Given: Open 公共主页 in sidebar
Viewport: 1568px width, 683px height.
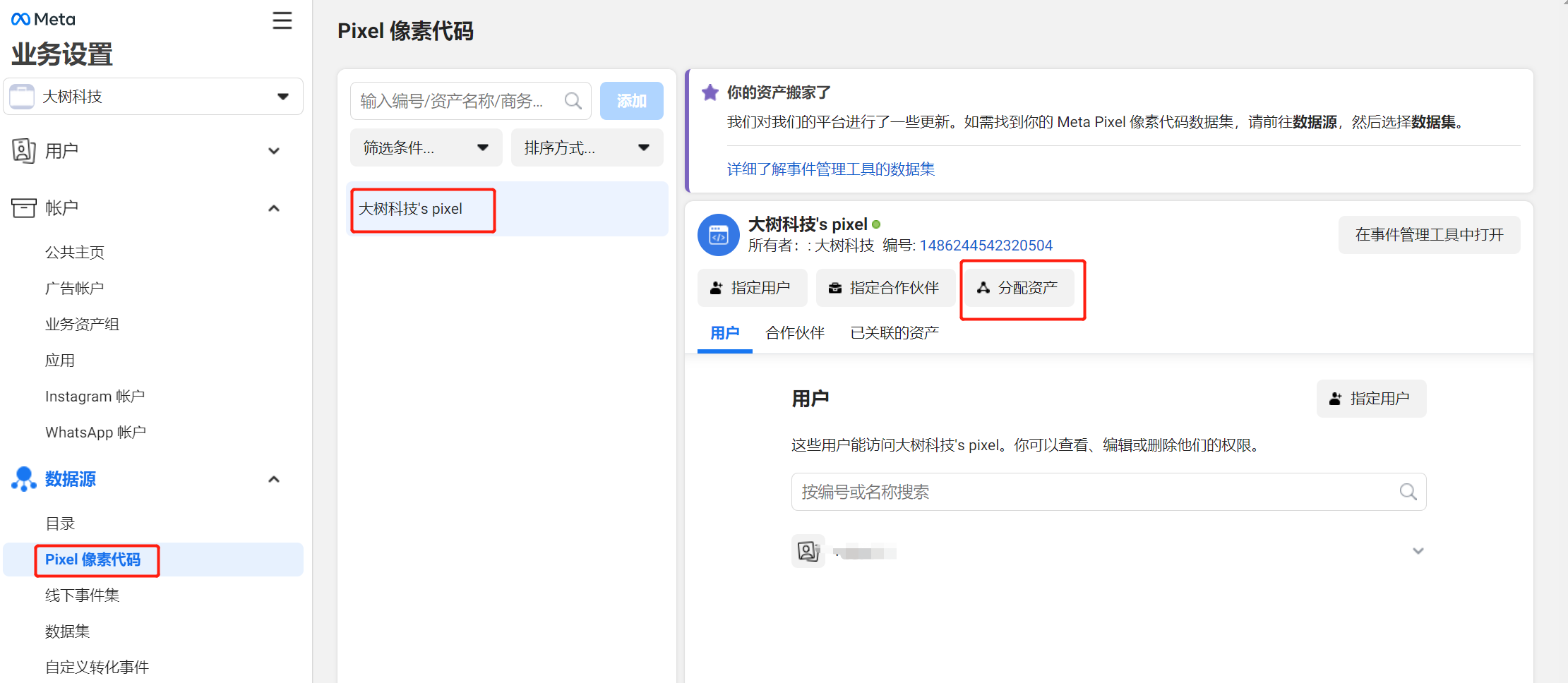Looking at the screenshot, I should coord(75,252).
